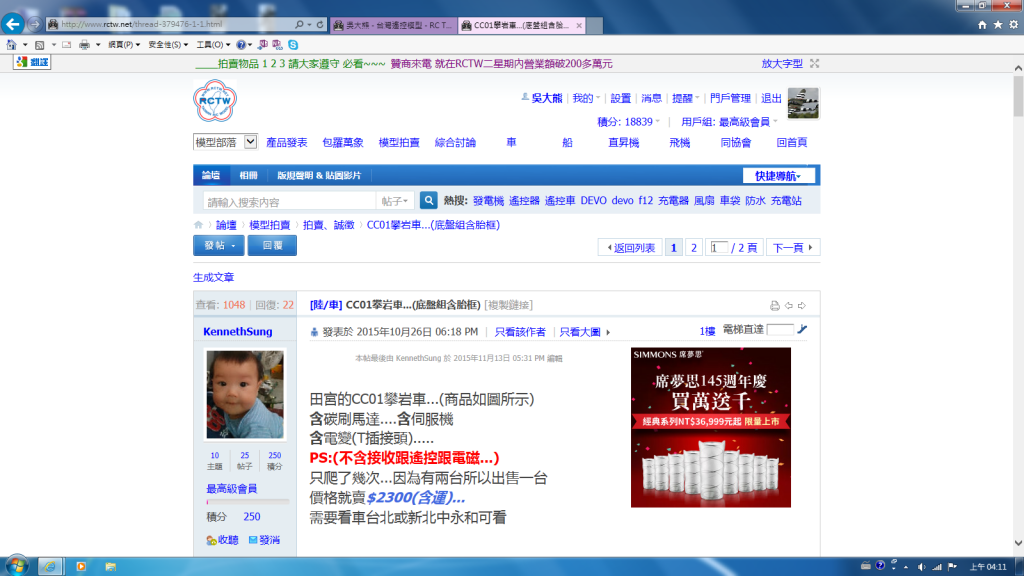Screen dimensions: 1024x576
Task: Select the 版規聲明 & 貼圖影片 tab
Action: pos(319,175)
